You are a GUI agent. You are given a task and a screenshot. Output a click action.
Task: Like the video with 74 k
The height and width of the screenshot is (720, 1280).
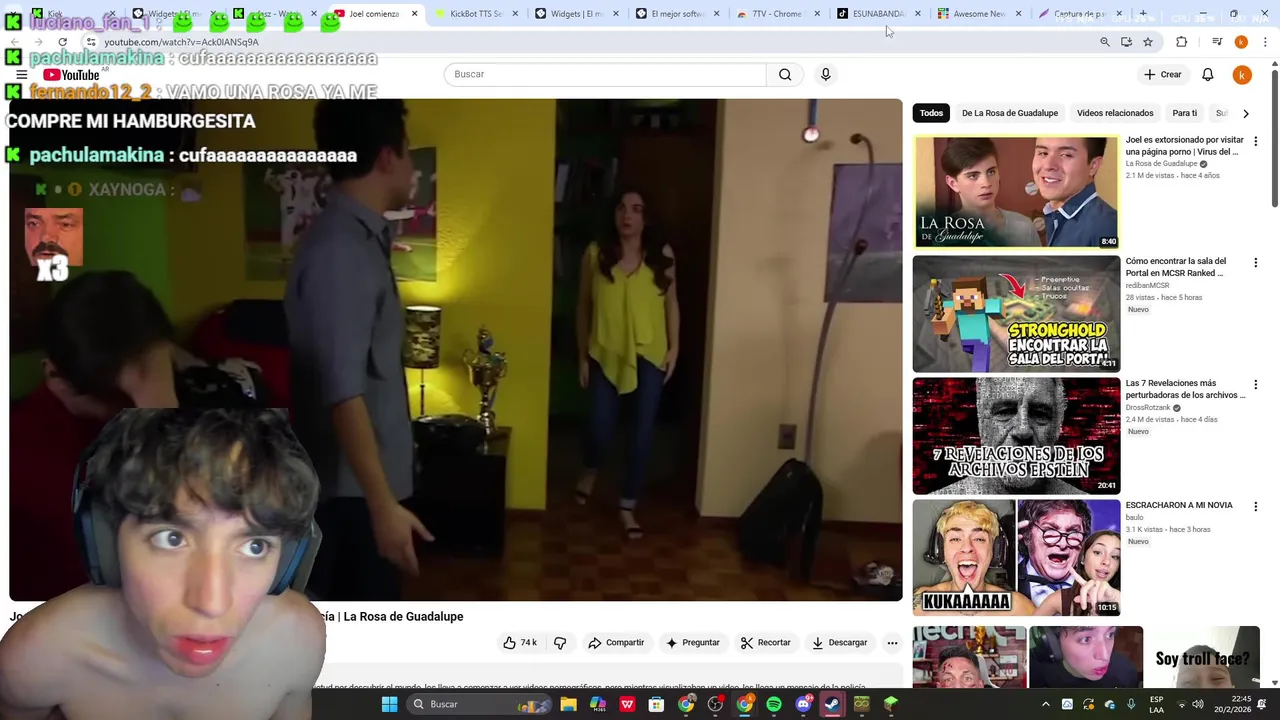point(520,643)
